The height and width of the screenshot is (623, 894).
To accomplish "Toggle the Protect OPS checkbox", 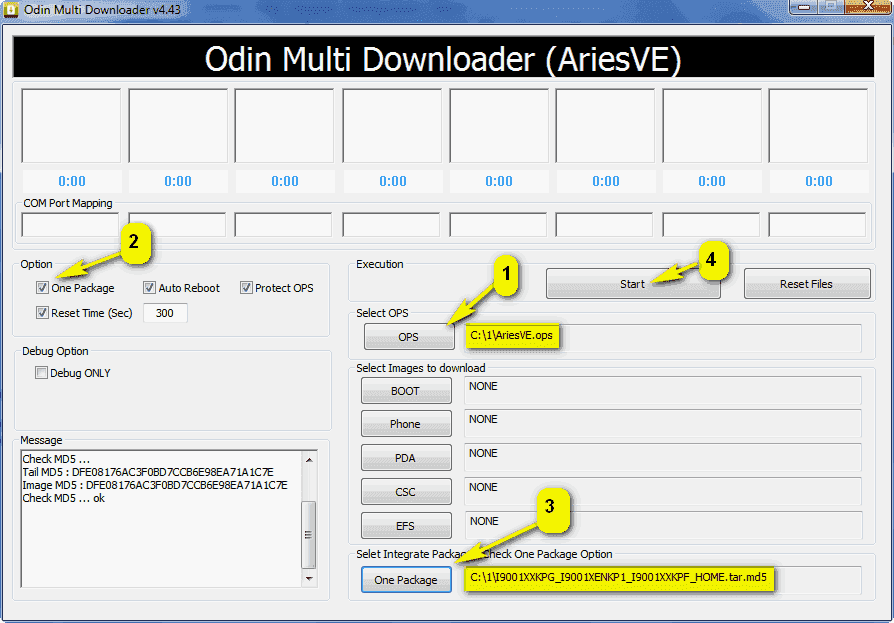I will pos(246,288).
